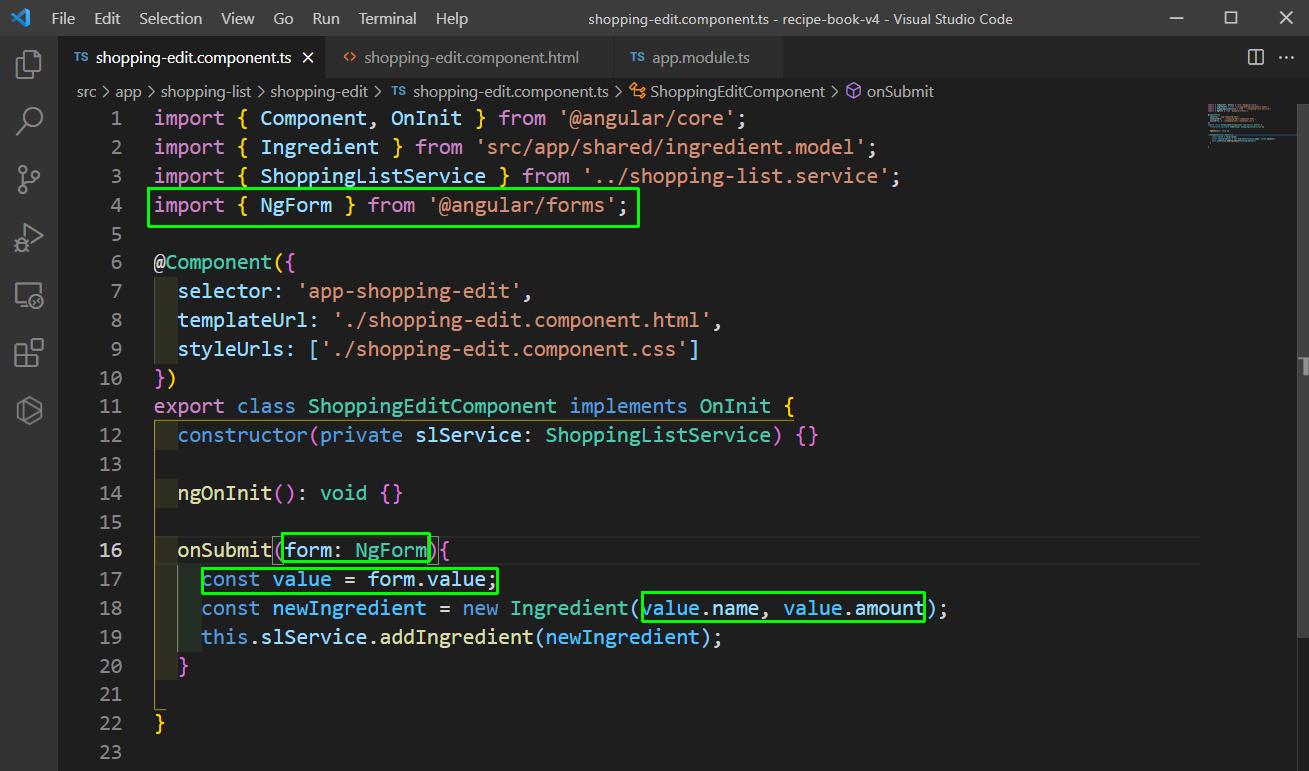Click the addIngredient call on line 19

tap(456, 637)
